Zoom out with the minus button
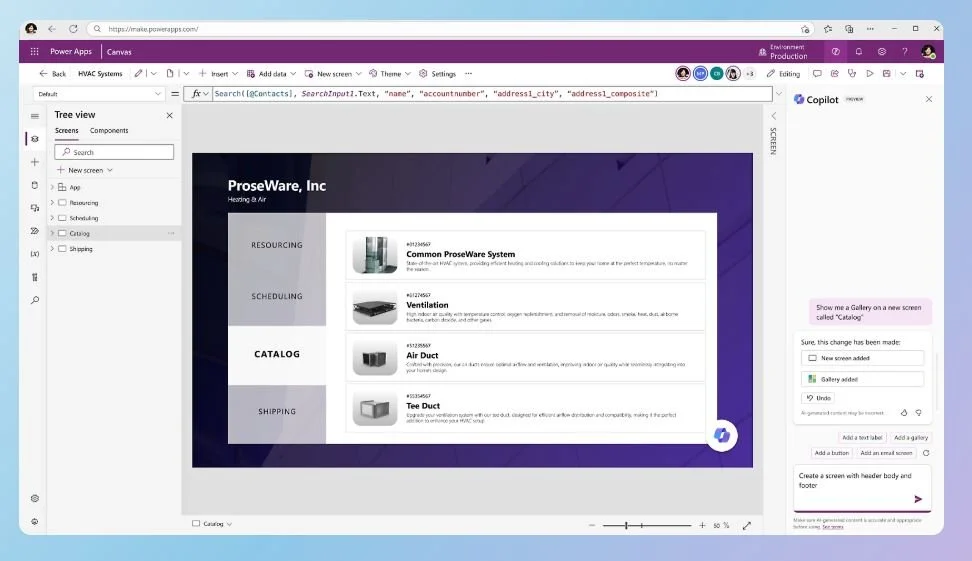972x561 pixels. [x=591, y=525]
